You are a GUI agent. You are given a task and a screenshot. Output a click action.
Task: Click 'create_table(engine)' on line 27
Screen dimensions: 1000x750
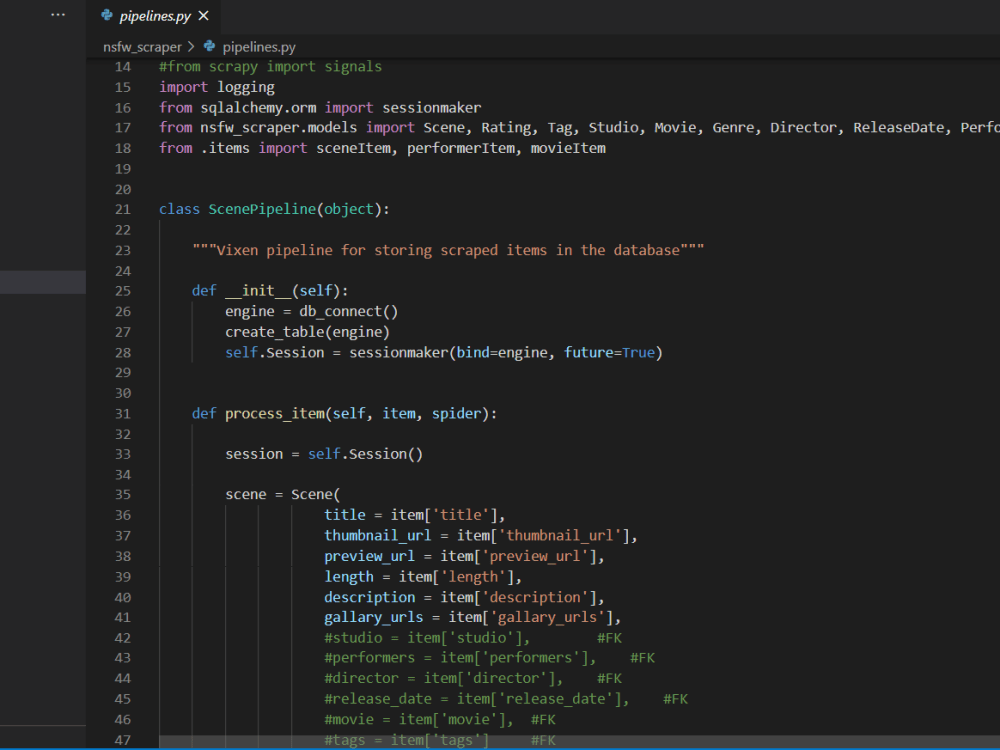coord(307,332)
